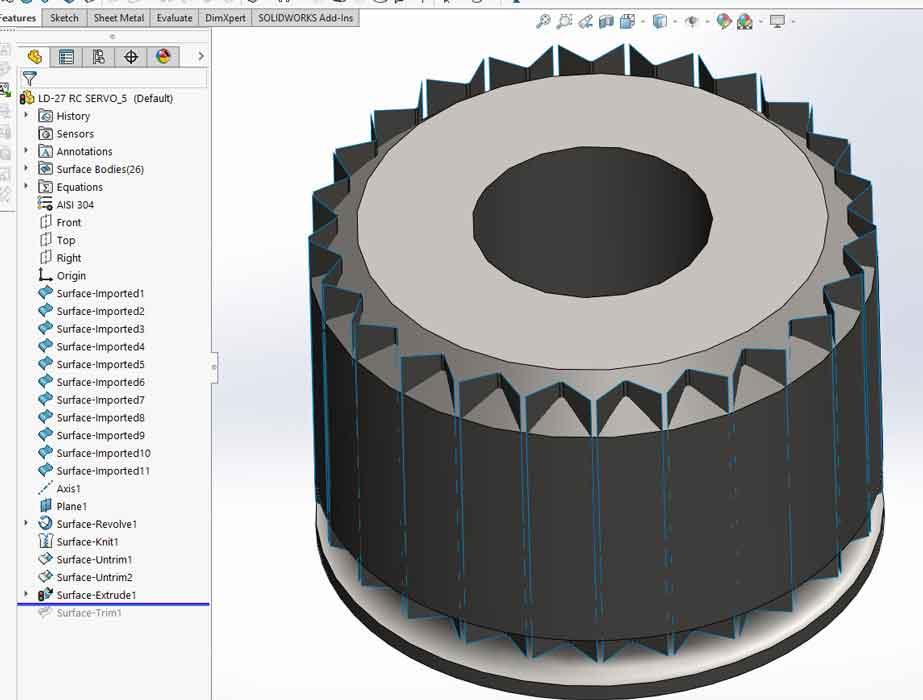The width and height of the screenshot is (923, 700).
Task: Select the Features tab
Action: (x=19, y=18)
